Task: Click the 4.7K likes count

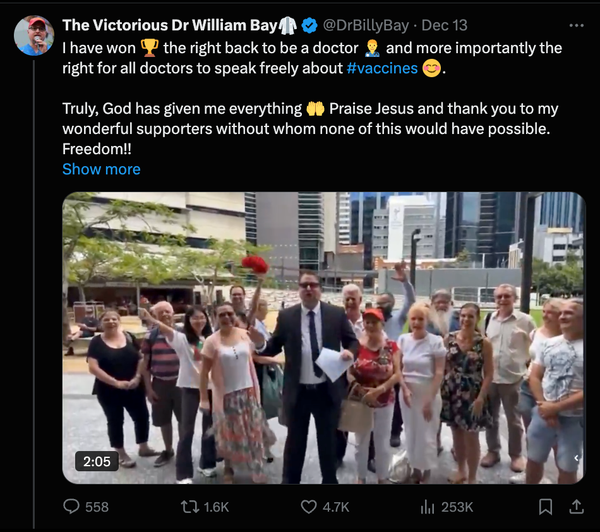Action: tap(336, 507)
